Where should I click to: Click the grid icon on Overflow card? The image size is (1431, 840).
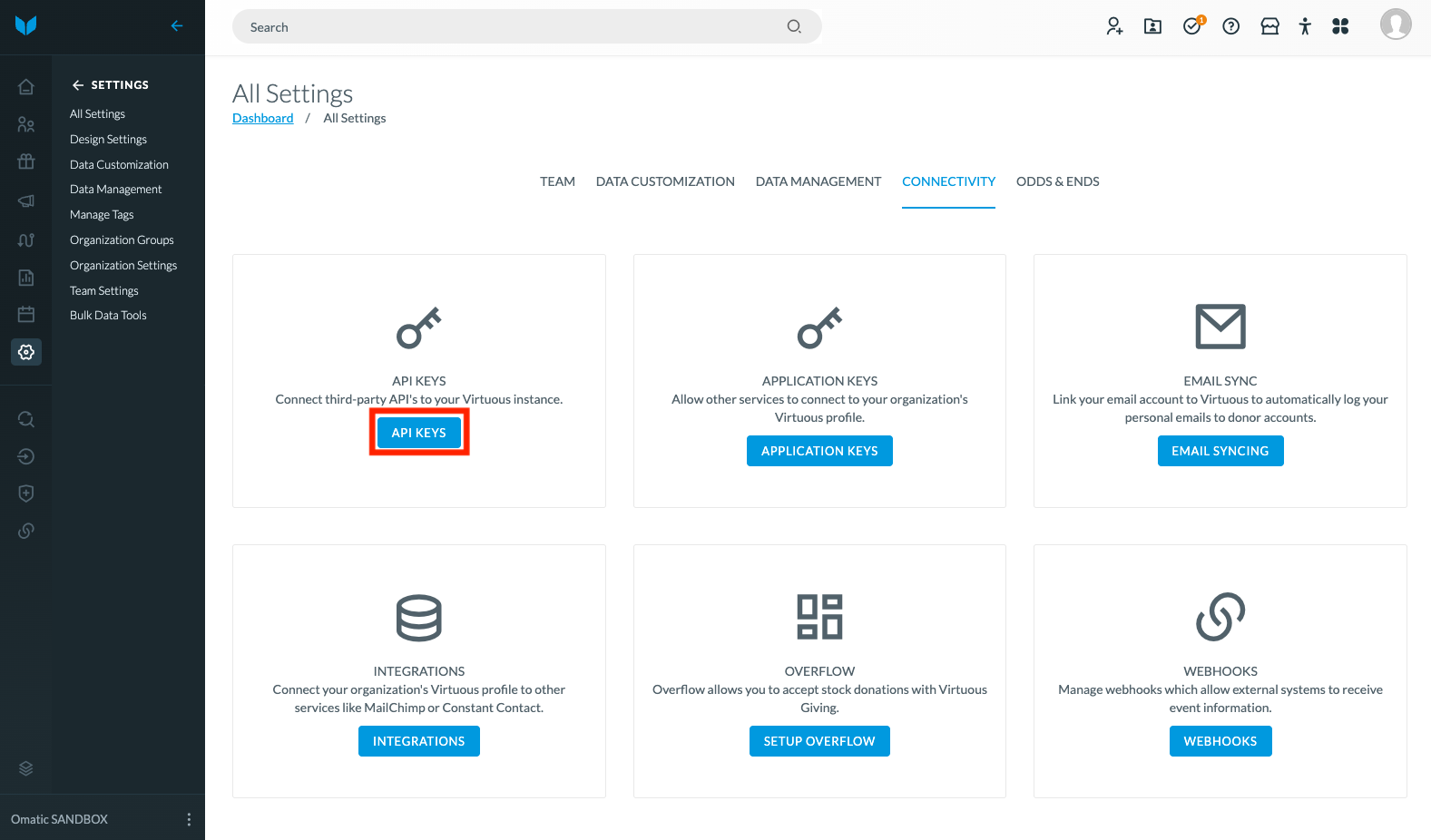[x=819, y=617]
